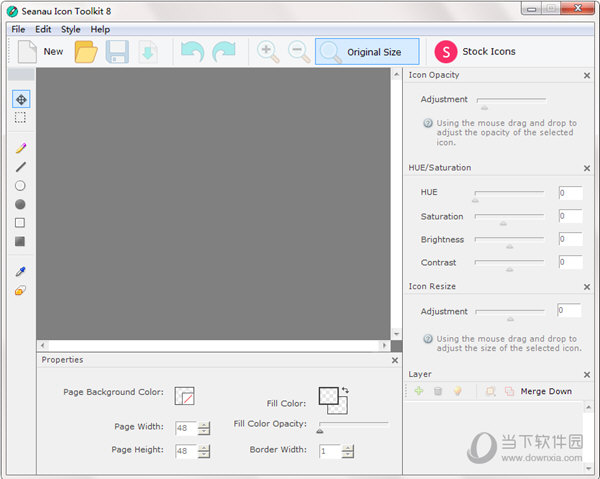Close the Icon Resize panel
The width and height of the screenshot is (600, 479).
click(587, 287)
